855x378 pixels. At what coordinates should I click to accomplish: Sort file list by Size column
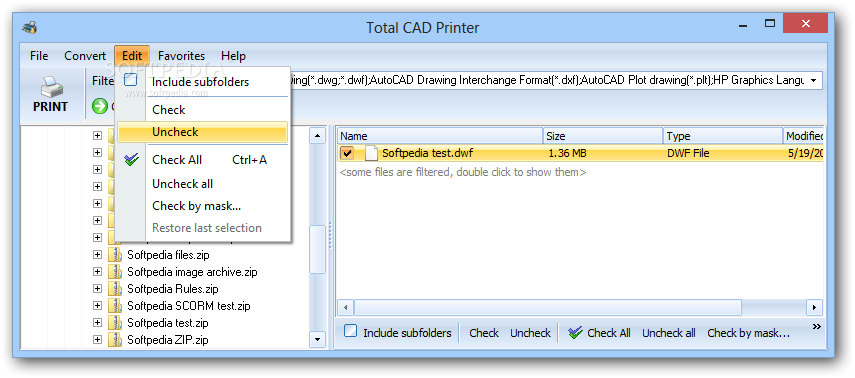[x=603, y=136]
